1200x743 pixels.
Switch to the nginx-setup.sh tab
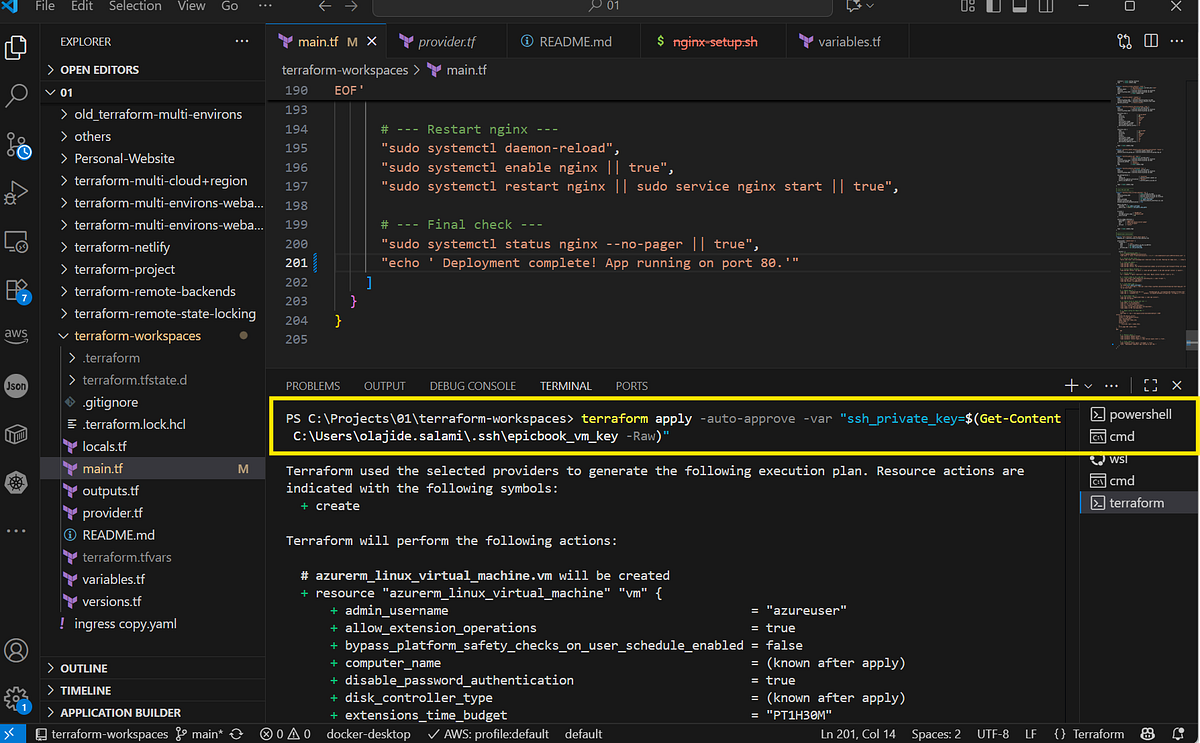(712, 41)
